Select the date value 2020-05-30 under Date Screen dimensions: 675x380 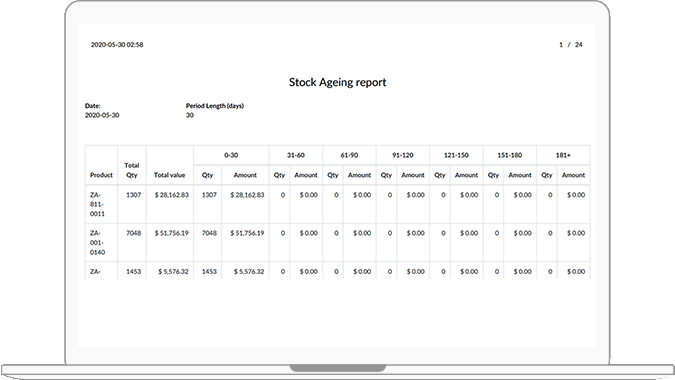tap(102, 115)
